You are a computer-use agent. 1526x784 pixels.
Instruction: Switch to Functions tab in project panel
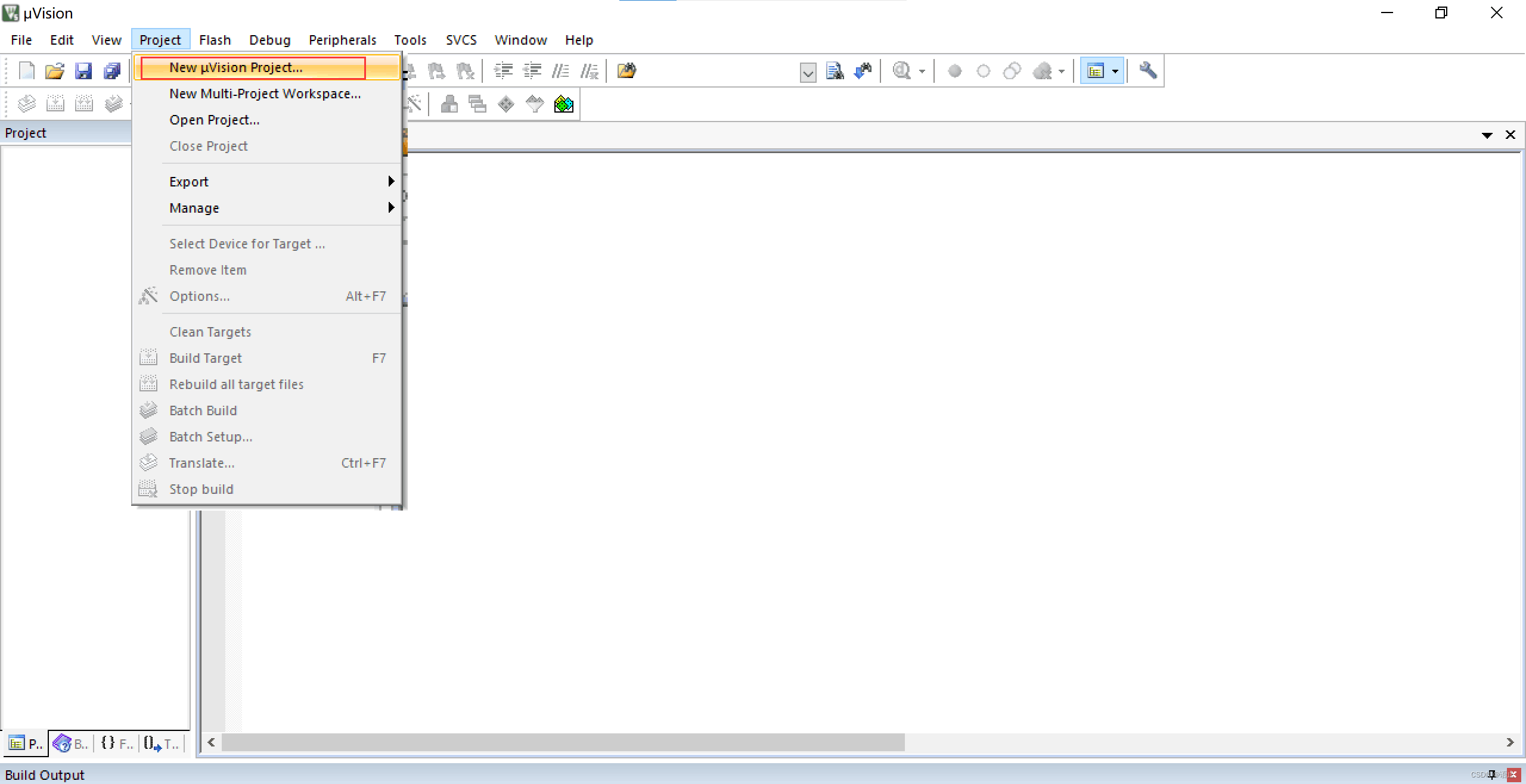117,743
